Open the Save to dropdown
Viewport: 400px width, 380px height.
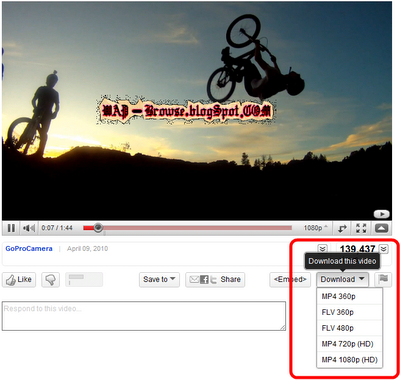[x=159, y=279]
